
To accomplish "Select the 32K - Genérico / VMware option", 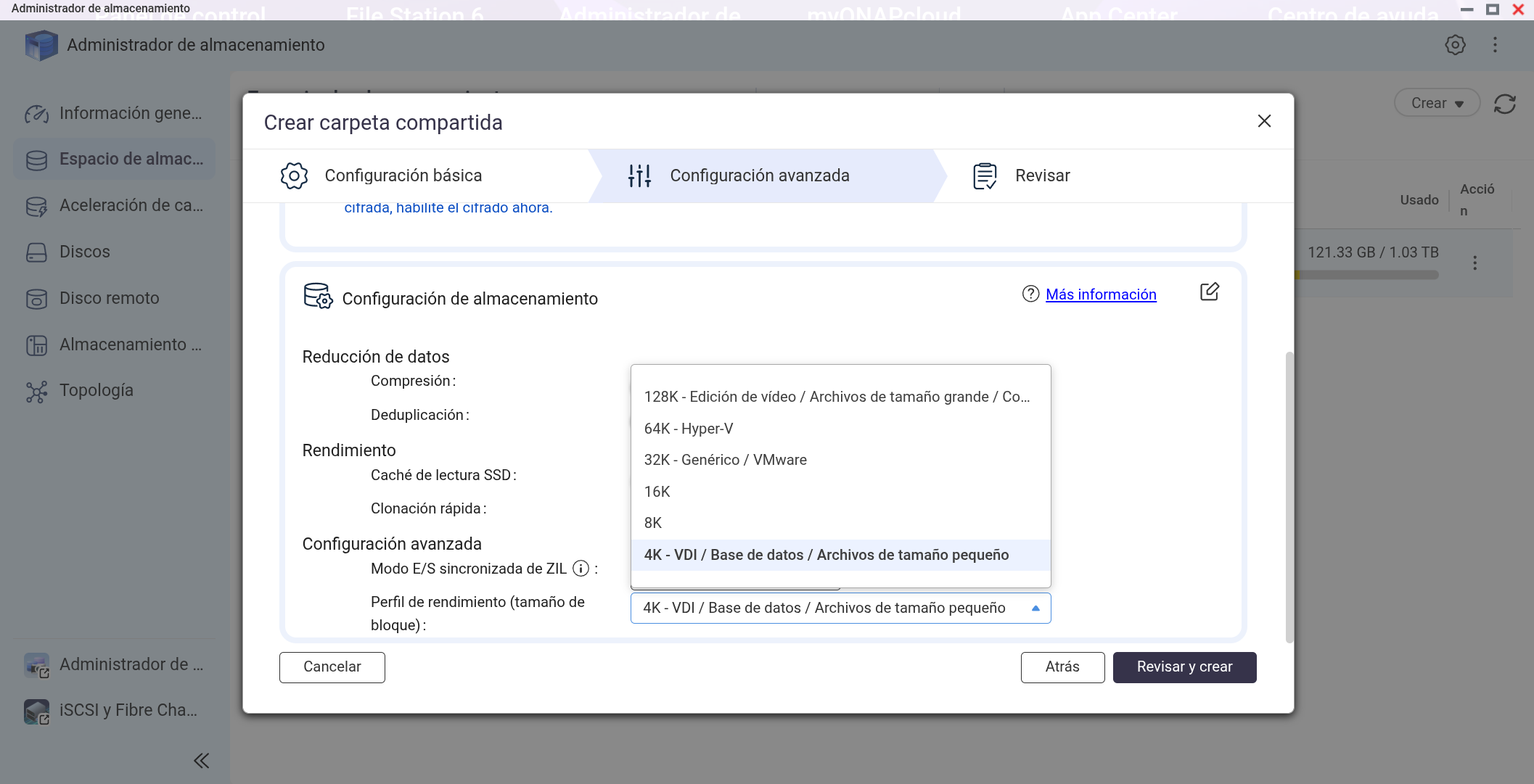I will point(725,460).
